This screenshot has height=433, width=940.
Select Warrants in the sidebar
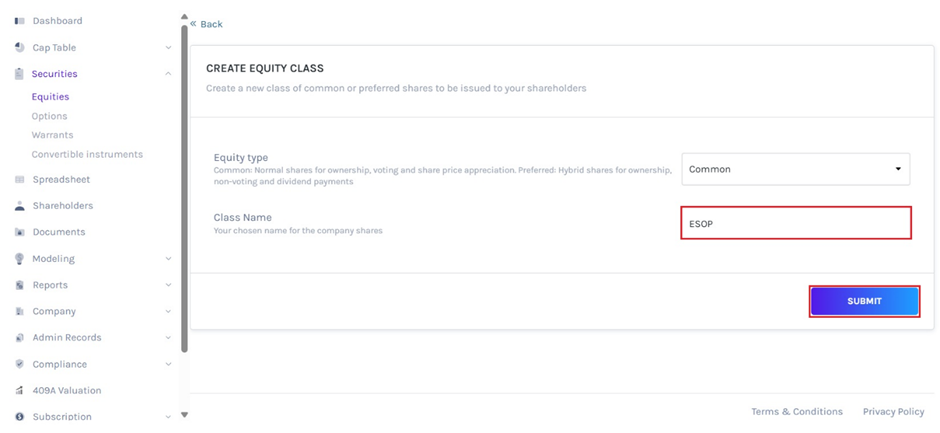(x=52, y=135)
